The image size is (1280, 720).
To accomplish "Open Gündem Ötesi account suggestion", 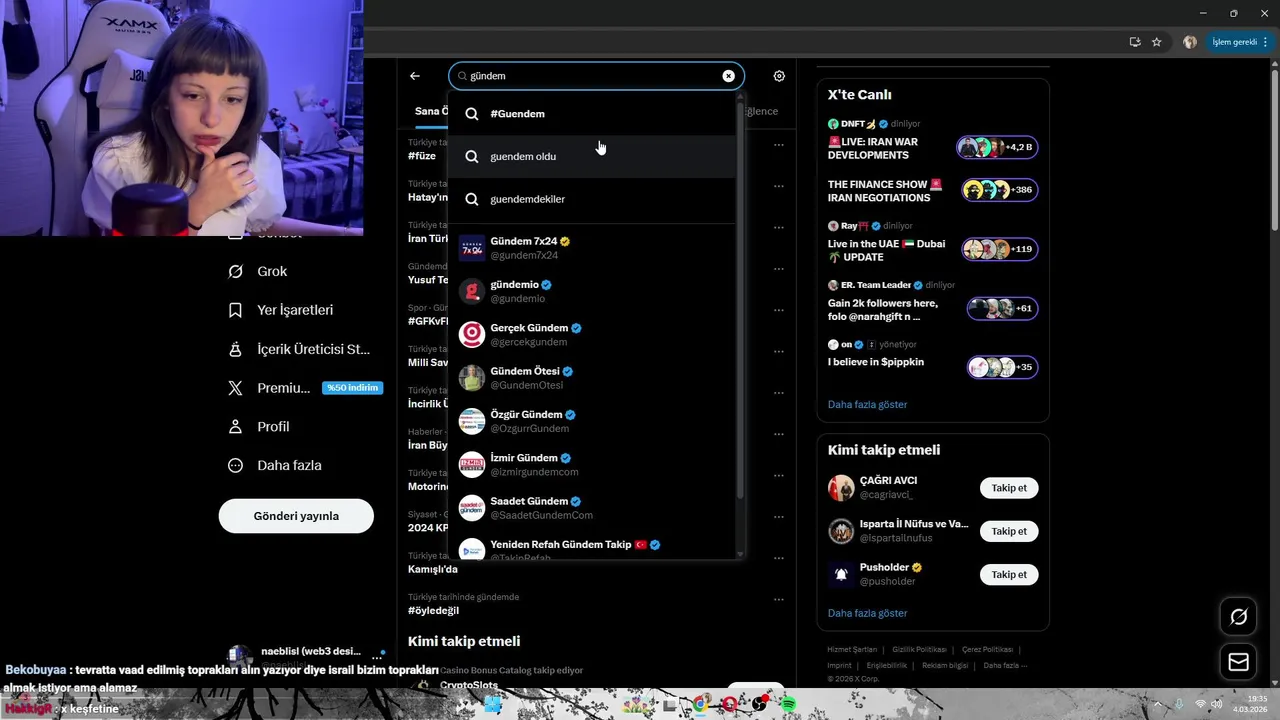I will point(592,378).
